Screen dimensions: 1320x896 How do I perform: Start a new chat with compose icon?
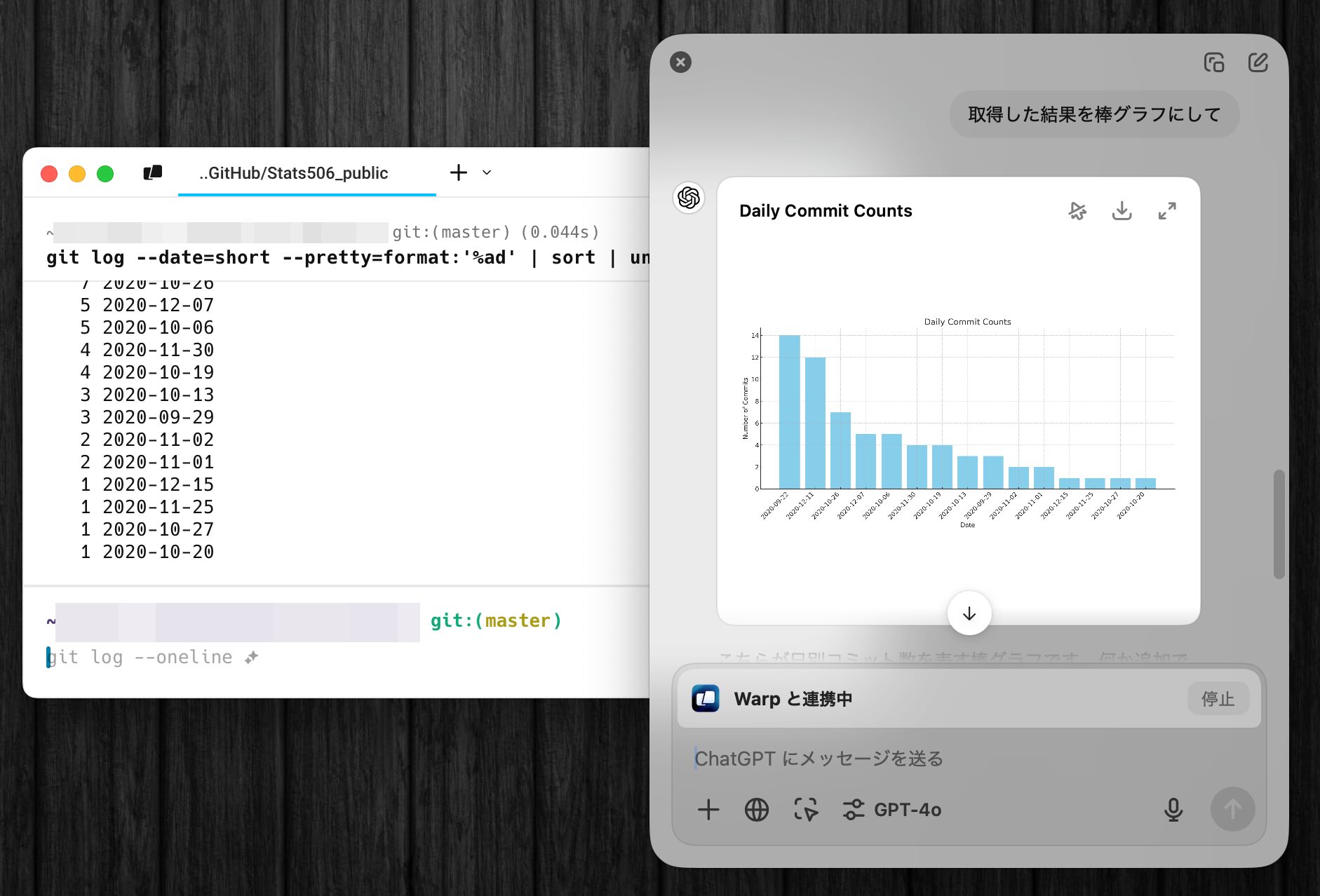tap(1258, 62)
